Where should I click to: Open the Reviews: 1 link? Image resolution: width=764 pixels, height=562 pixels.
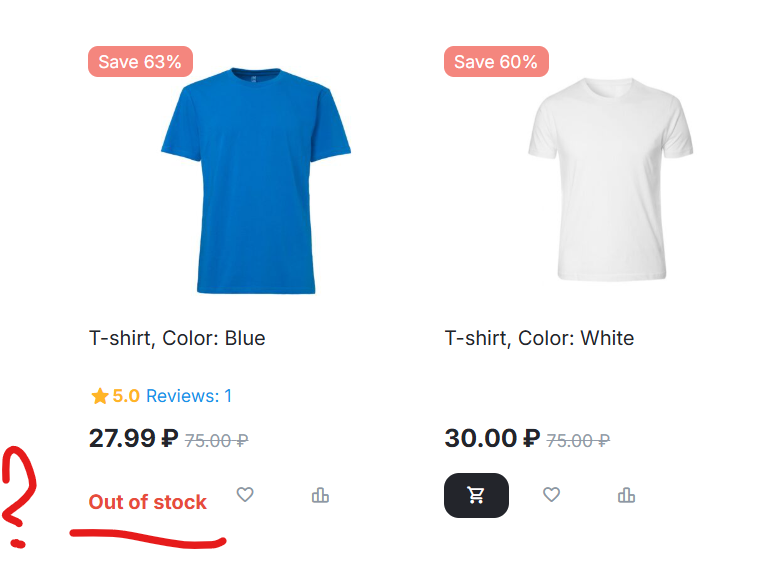[x=189, y=396]
